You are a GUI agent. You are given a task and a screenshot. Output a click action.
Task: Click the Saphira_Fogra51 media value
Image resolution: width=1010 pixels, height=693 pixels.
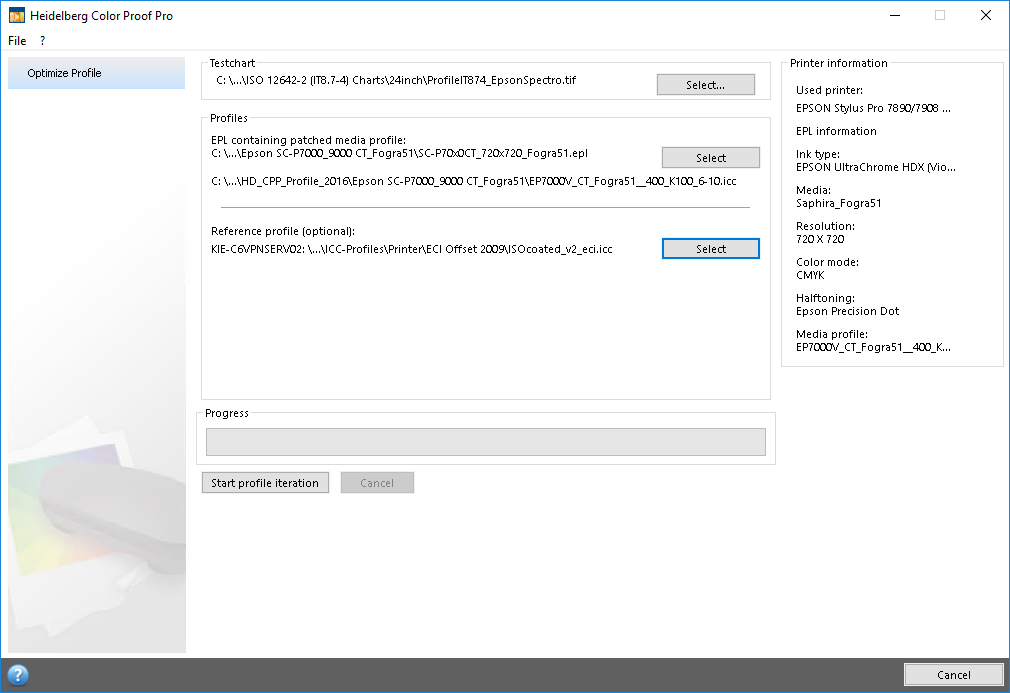pos(838,204)
